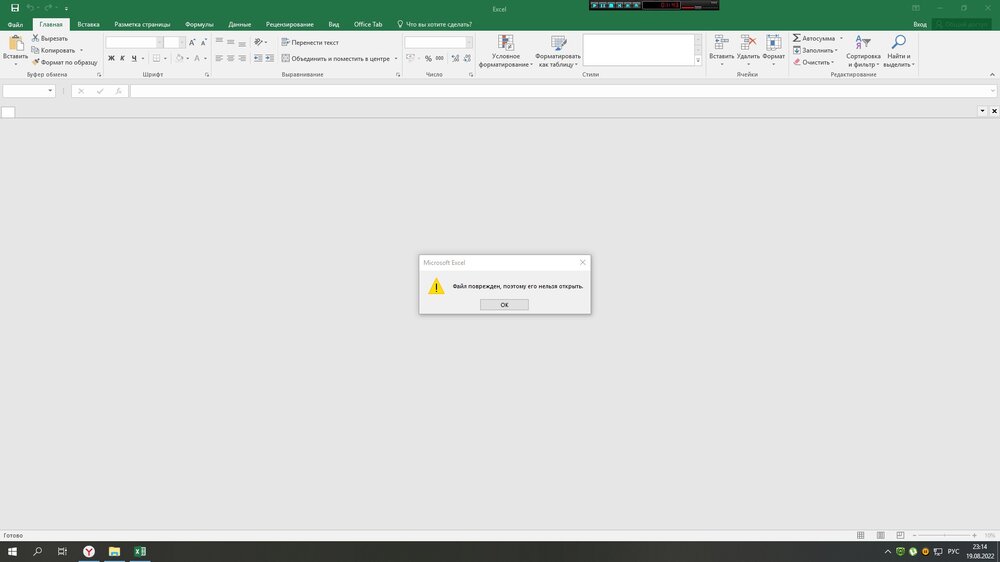Screen dimensions: 1000x562
Task: Open Conditional Formatting (Условное форматирование)
Action: click(506, 51)
